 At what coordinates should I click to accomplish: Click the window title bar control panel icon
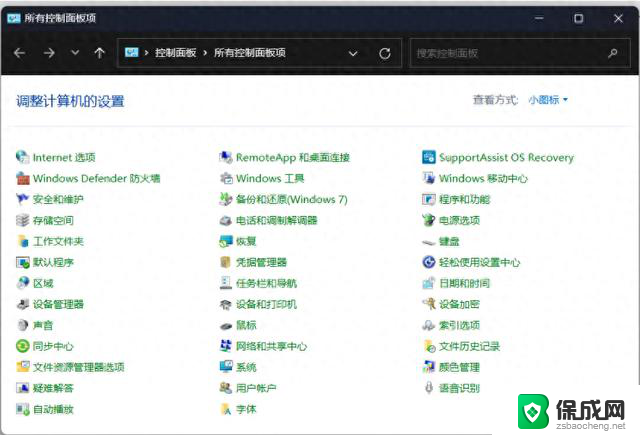[13, 18]
